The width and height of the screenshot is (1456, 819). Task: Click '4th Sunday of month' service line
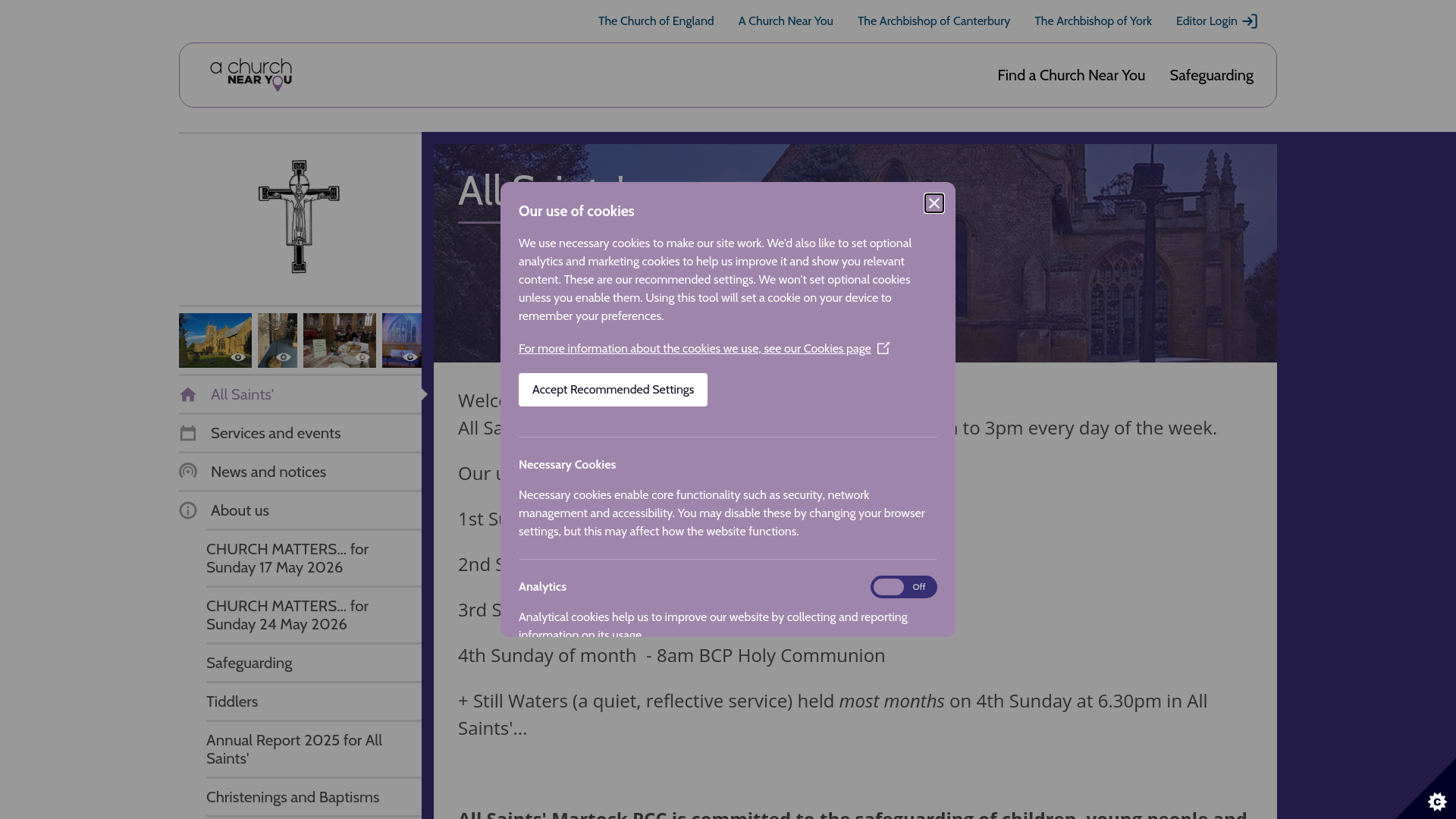[671, 655]
